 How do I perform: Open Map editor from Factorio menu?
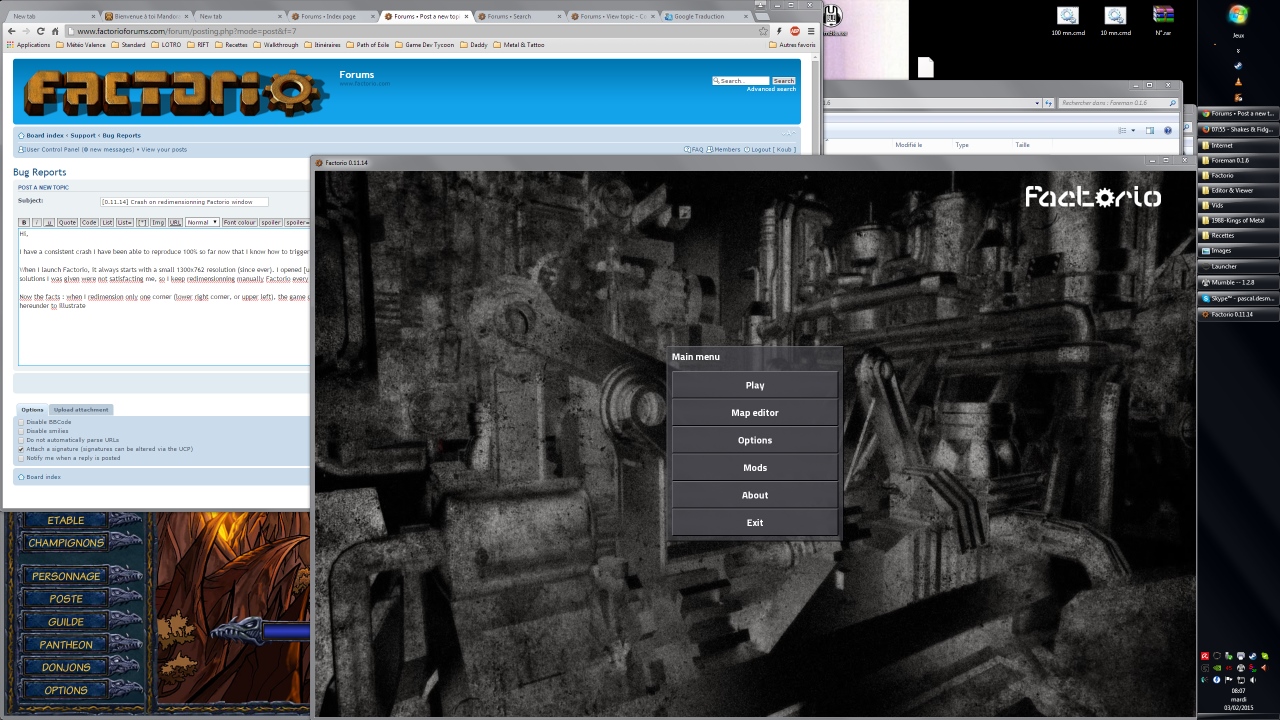(755, 412)
